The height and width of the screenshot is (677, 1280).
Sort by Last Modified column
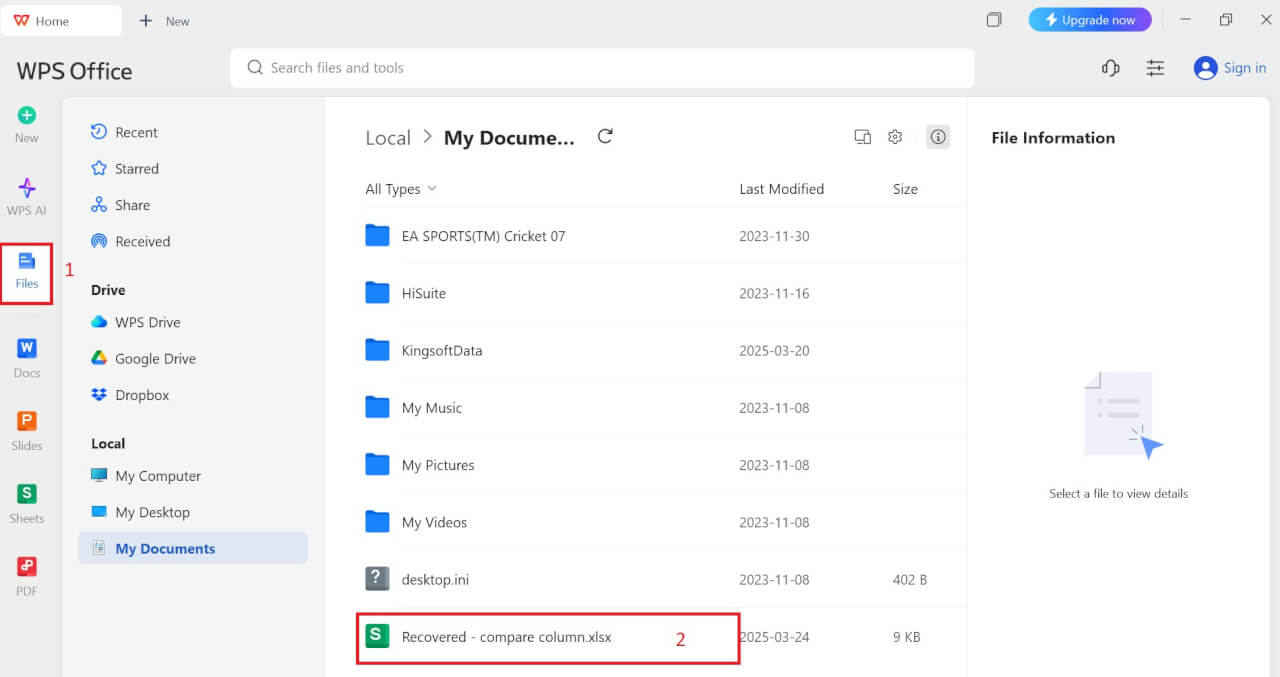(x=781, y=189)
